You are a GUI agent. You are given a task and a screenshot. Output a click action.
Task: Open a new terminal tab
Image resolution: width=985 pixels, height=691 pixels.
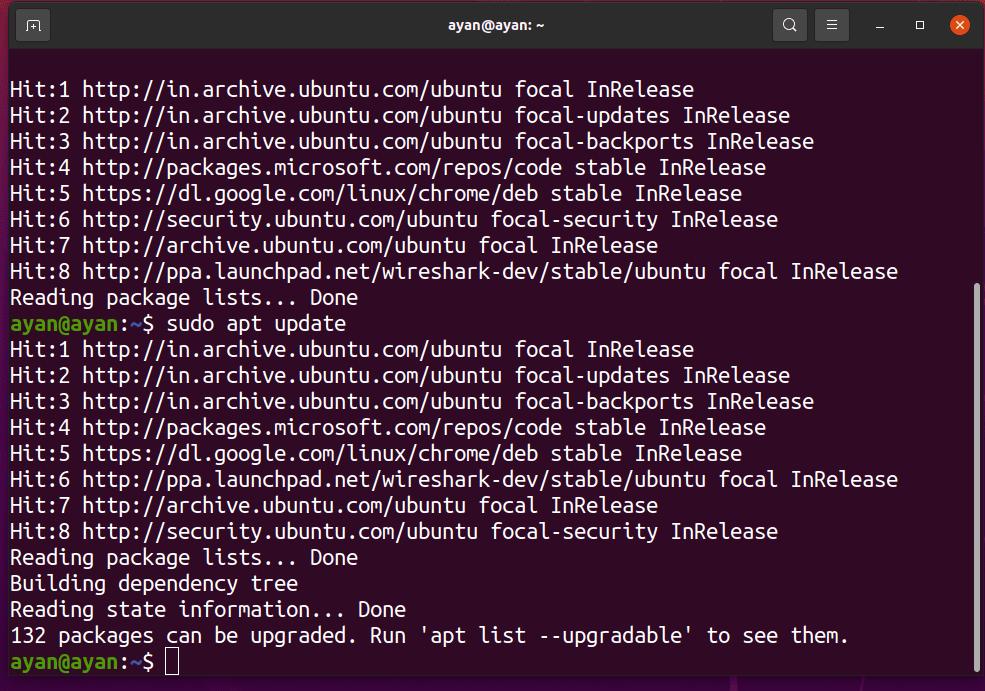tap(33, 25)
